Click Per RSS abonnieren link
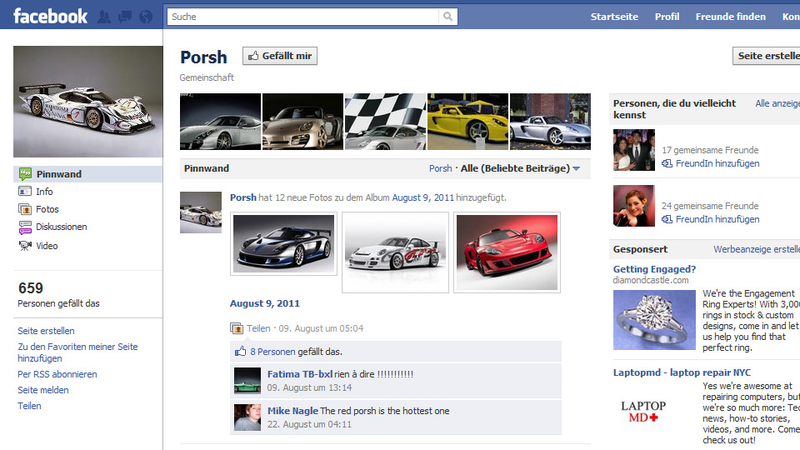800x450 pixels. pos(57,374)
